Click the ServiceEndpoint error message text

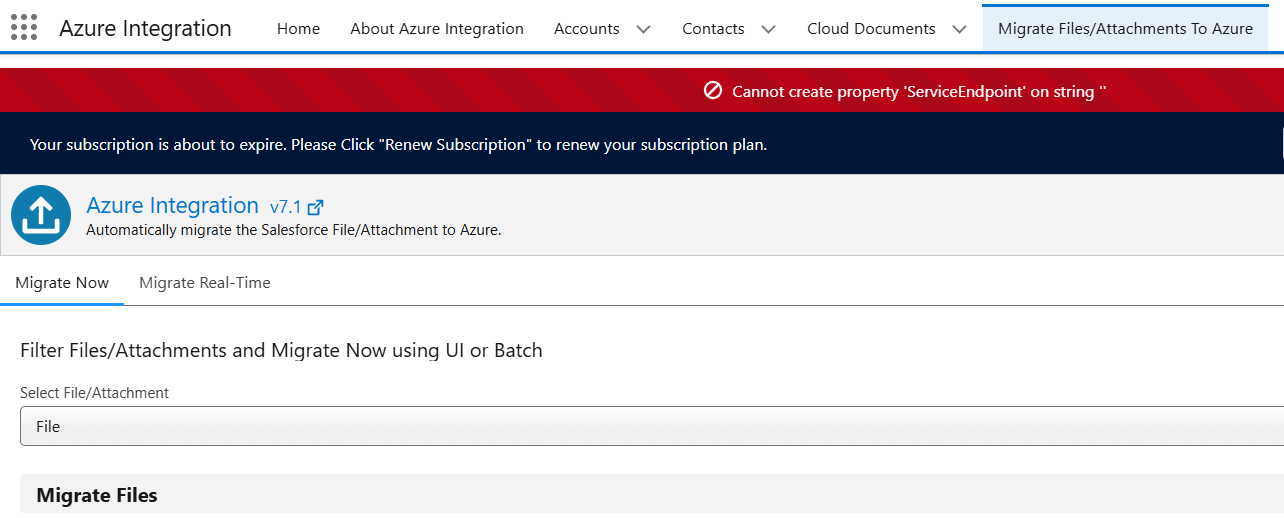pos(919,92)
